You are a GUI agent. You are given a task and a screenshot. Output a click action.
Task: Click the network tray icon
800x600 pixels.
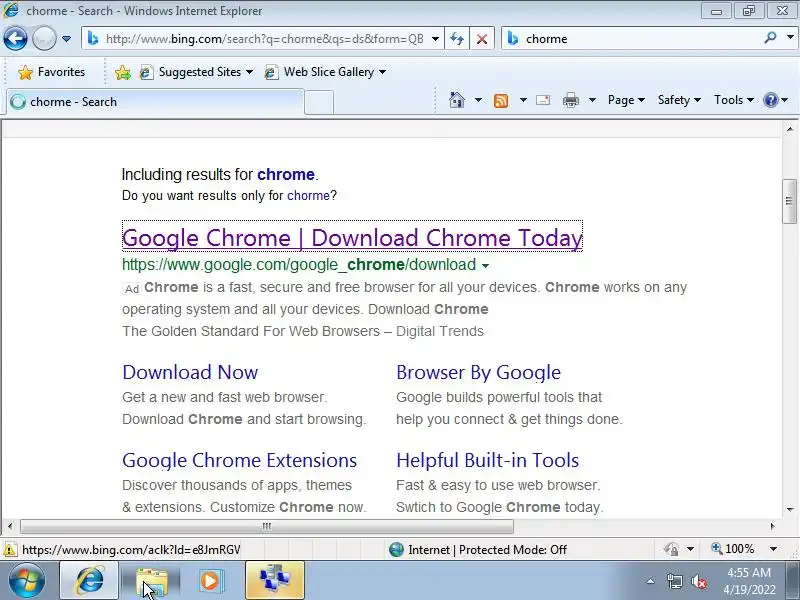click(x=674, y=581)
